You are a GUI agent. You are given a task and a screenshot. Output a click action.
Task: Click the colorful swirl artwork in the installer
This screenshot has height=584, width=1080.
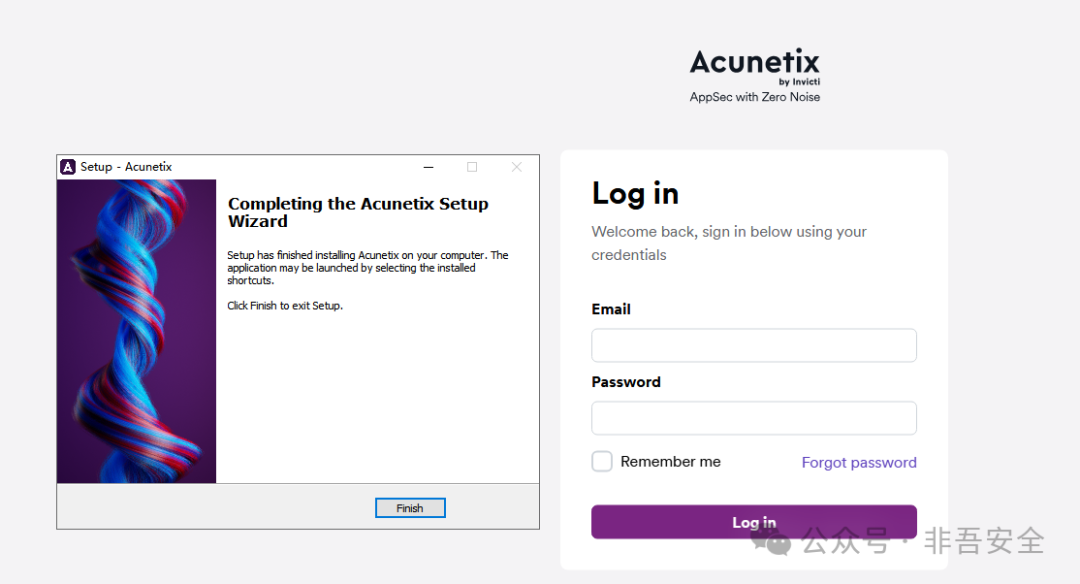point(136,330)
